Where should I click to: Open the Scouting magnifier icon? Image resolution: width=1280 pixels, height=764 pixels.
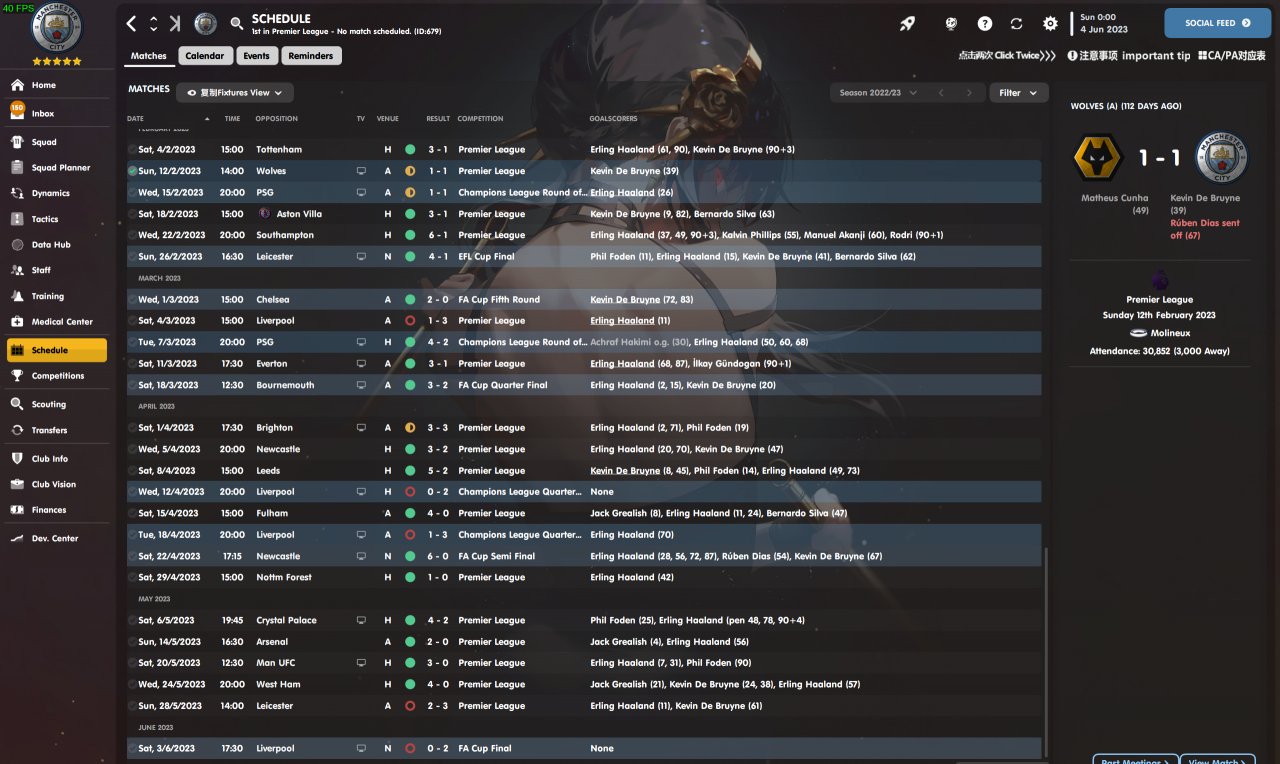coord(17,404)
